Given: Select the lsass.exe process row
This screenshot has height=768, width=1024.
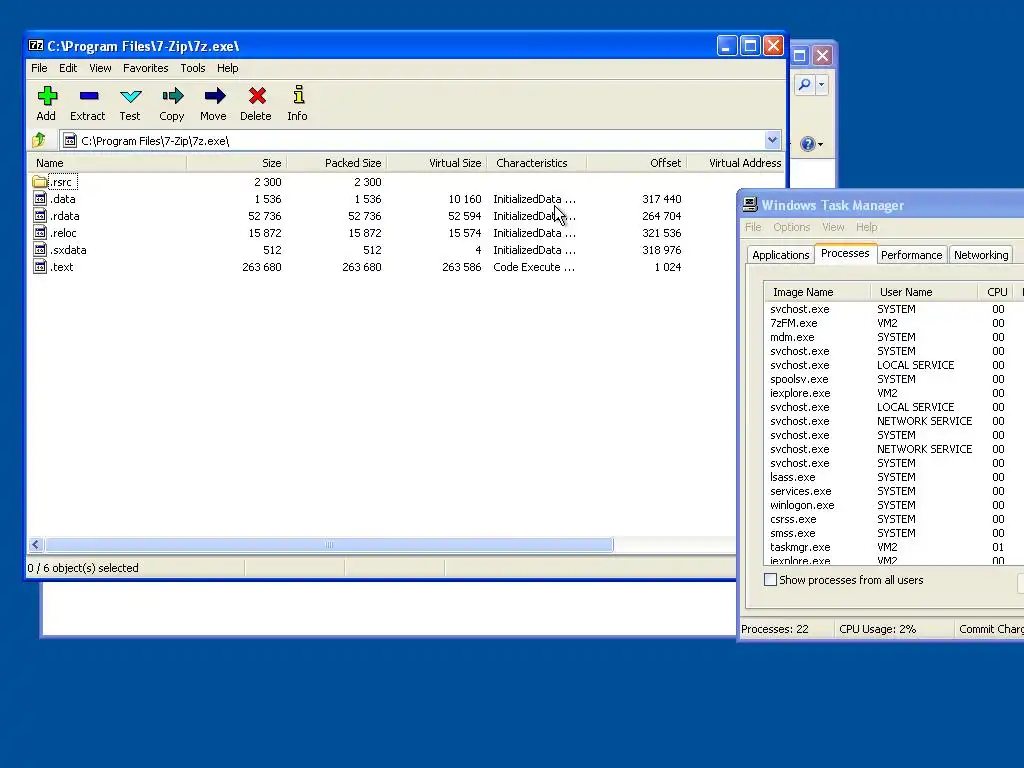Looking at the screenshot, I should (x=893, y=477).
